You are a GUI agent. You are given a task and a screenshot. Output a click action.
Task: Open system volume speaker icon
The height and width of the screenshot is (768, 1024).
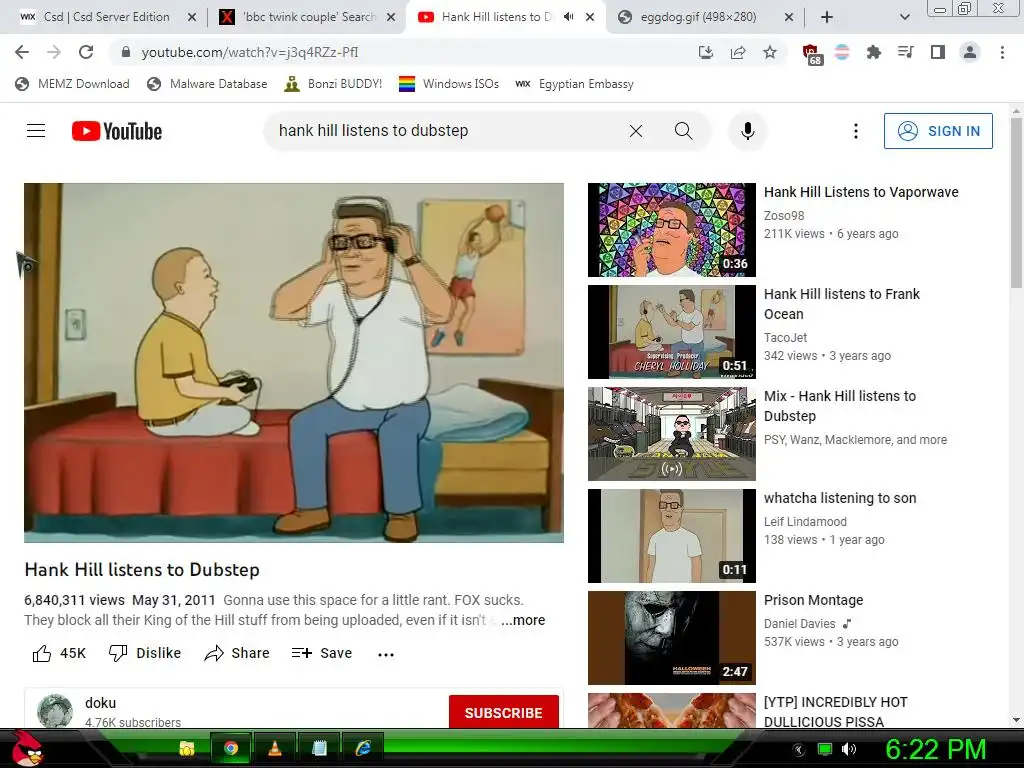pos(849,749)
